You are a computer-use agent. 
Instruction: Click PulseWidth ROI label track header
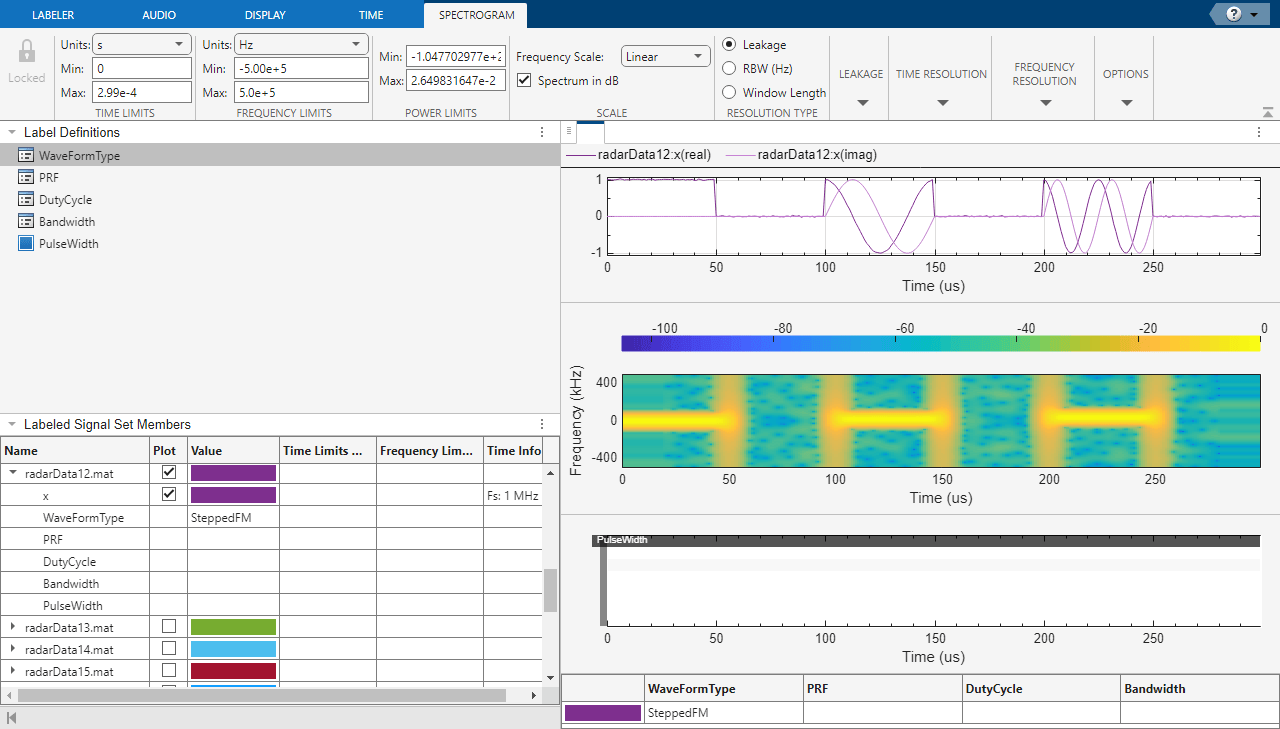[925, 540]
